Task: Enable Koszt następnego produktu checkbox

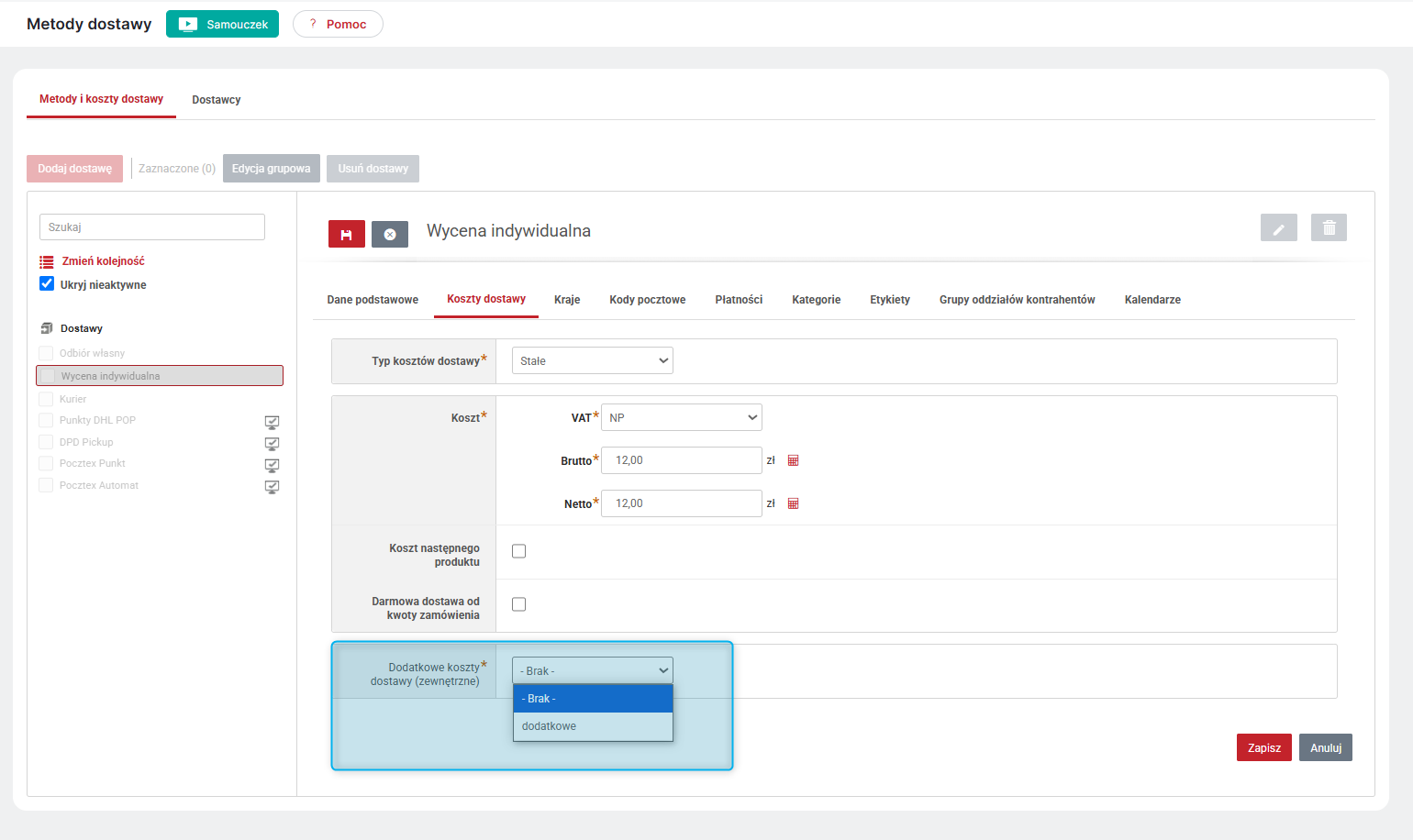Action: coord(519,551)
